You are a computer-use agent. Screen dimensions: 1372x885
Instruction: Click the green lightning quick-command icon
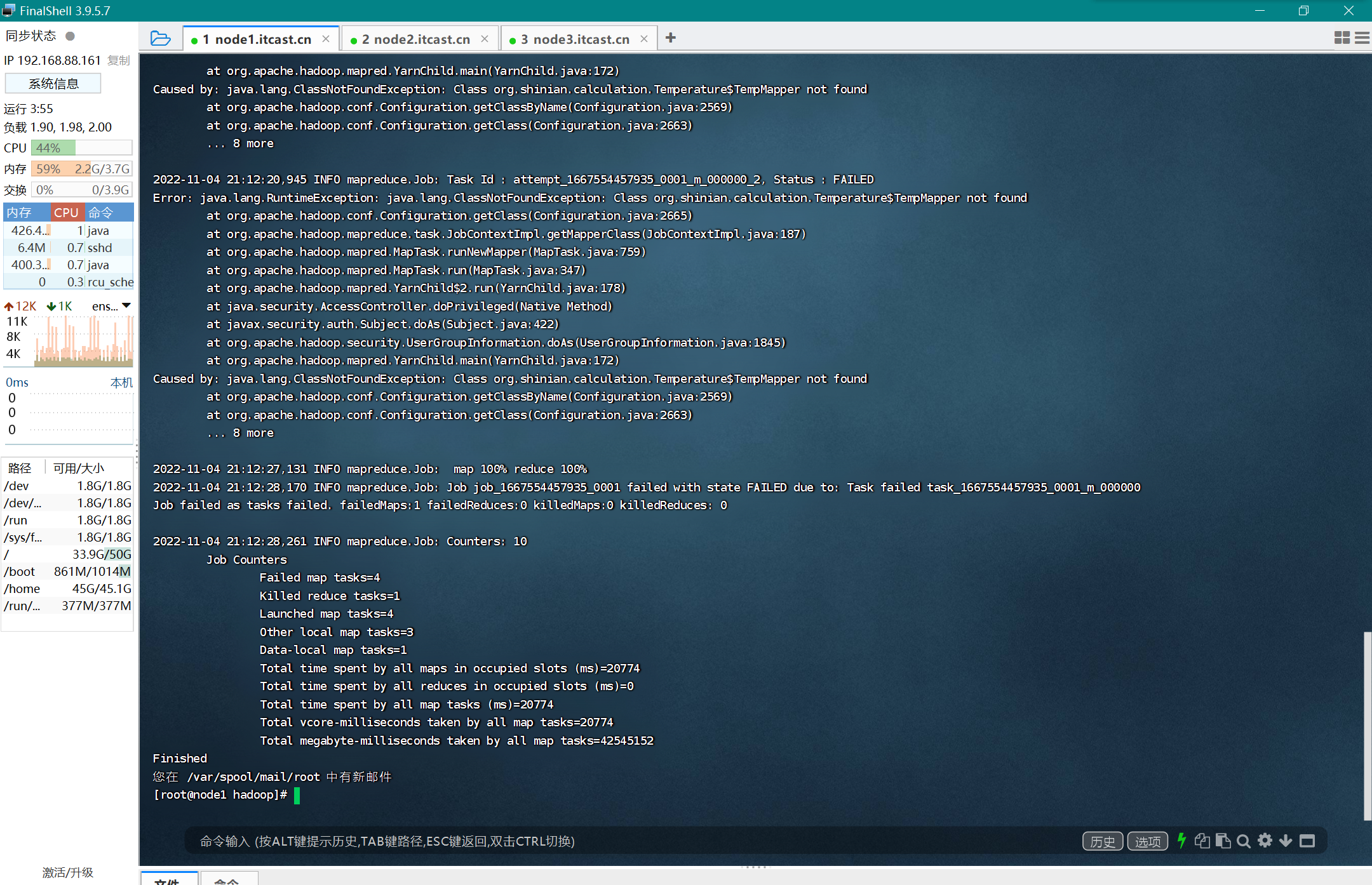pyautogui.click(x=1181, y=841)
